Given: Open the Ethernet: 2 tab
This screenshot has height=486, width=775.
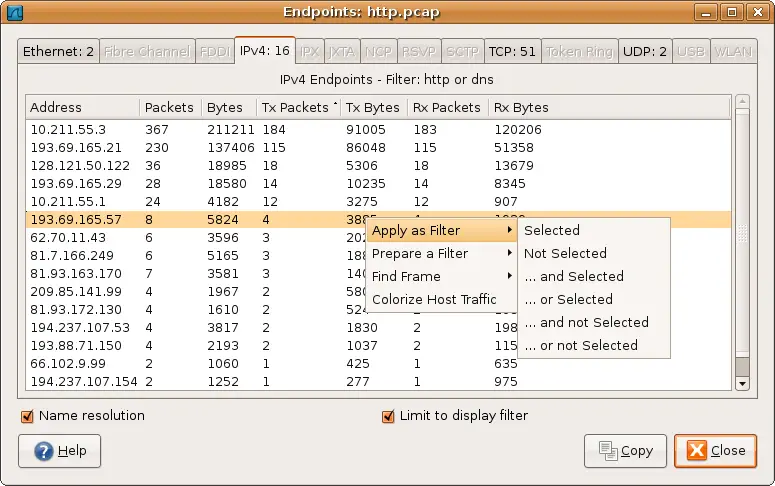Looking at the screenshot, I should (x=58, y=51).
